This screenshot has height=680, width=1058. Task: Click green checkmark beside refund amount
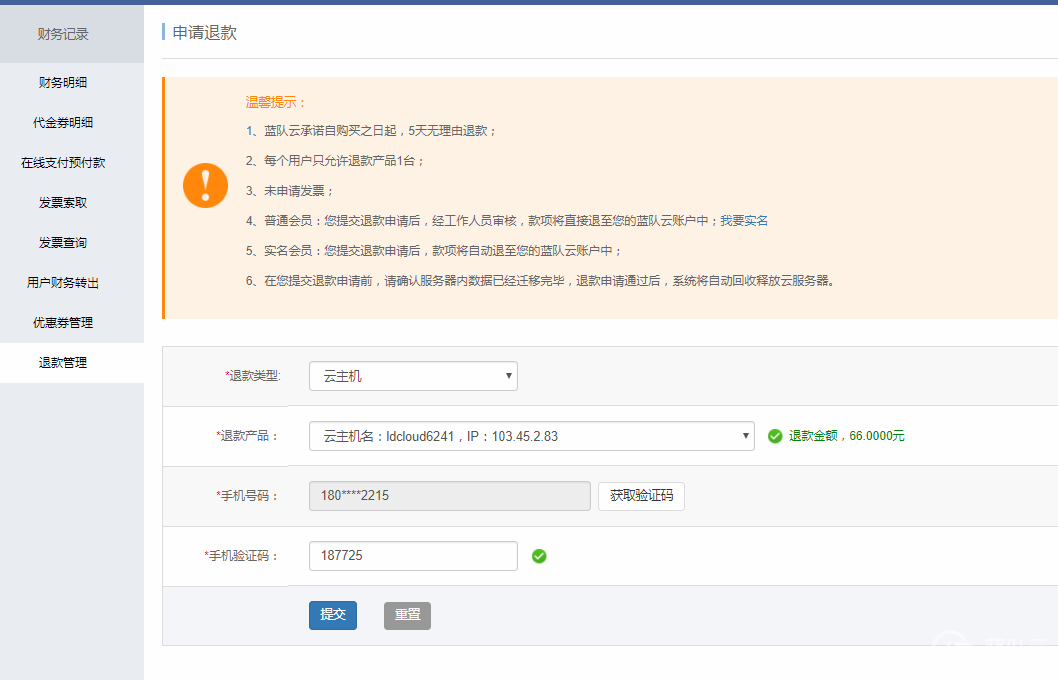[x=774, y=436]
